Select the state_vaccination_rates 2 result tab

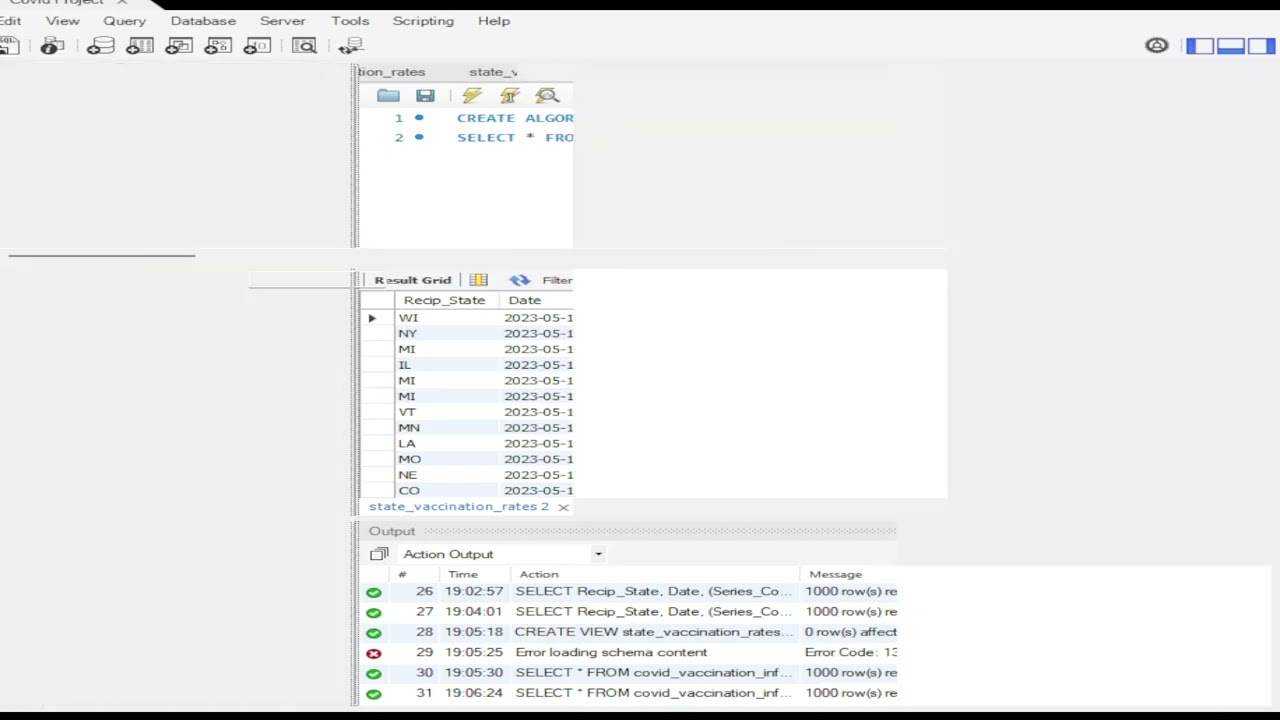click(x=459, y=507)
